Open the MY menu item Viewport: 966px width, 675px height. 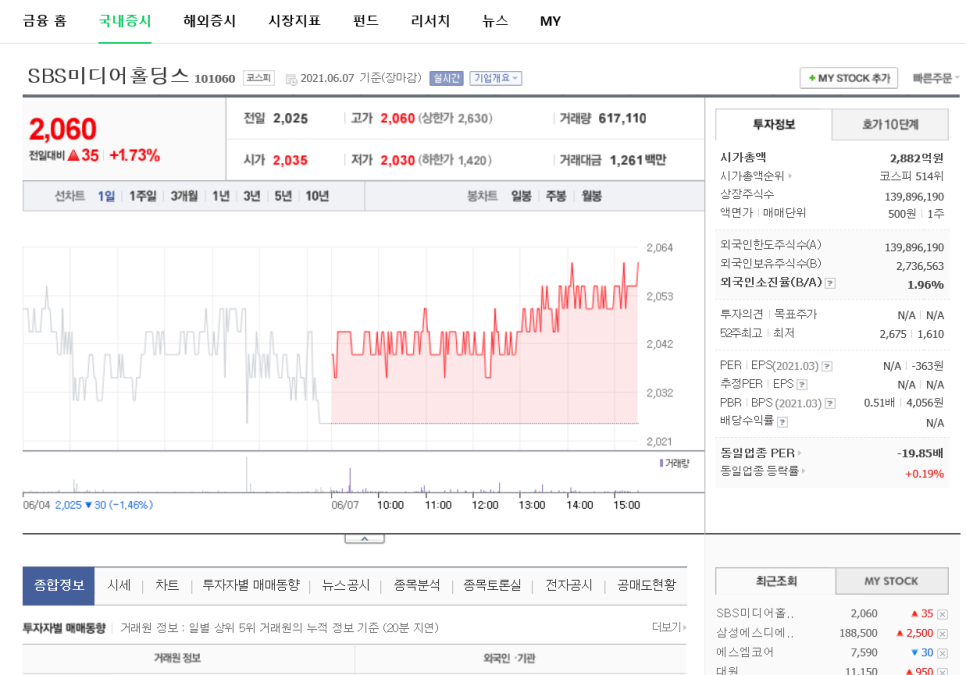pos(550,21)
